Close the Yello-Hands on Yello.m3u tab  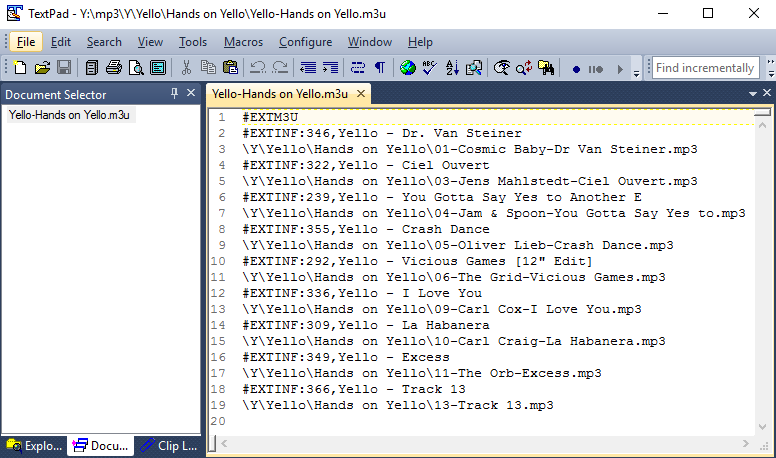pos(361,94)
